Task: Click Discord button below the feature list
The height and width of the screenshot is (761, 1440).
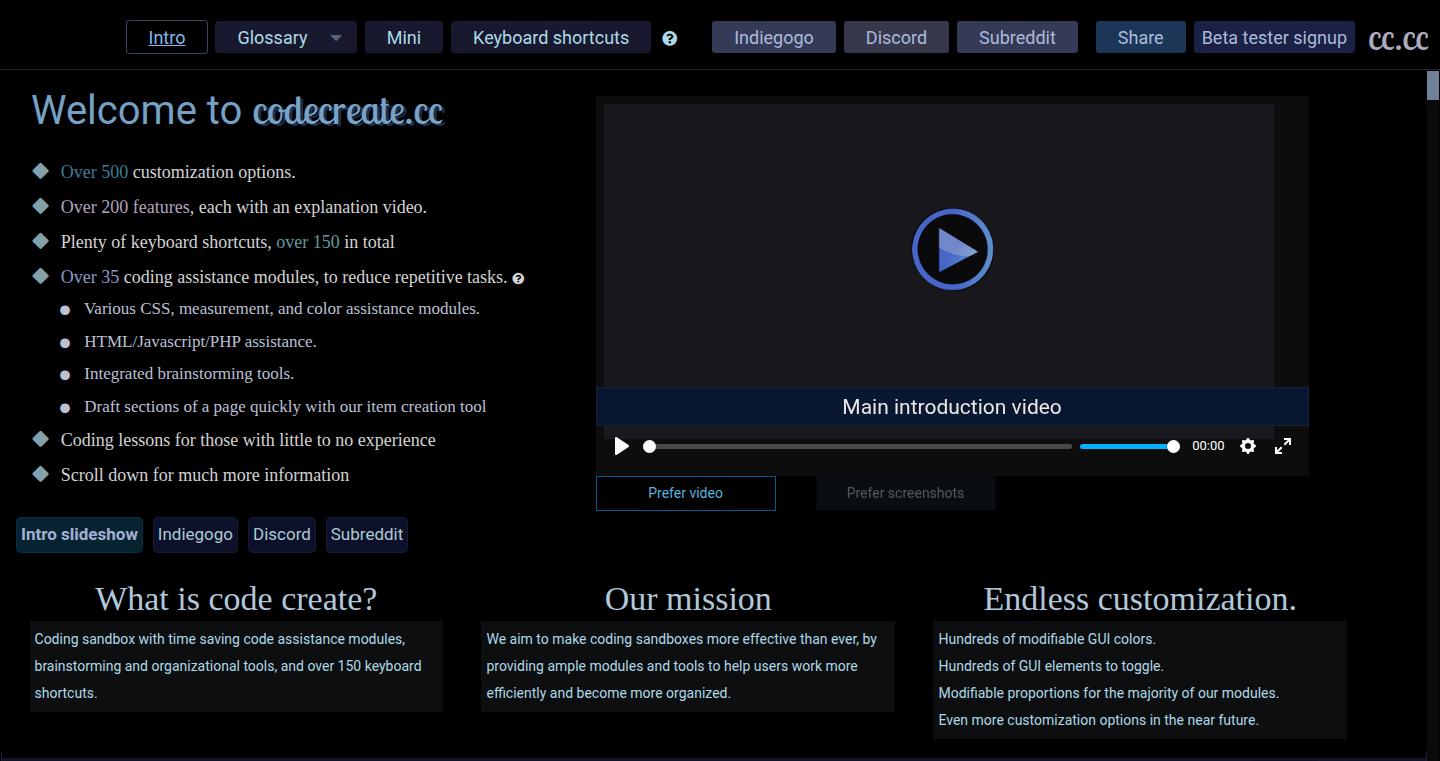Action: pos(282,535)
